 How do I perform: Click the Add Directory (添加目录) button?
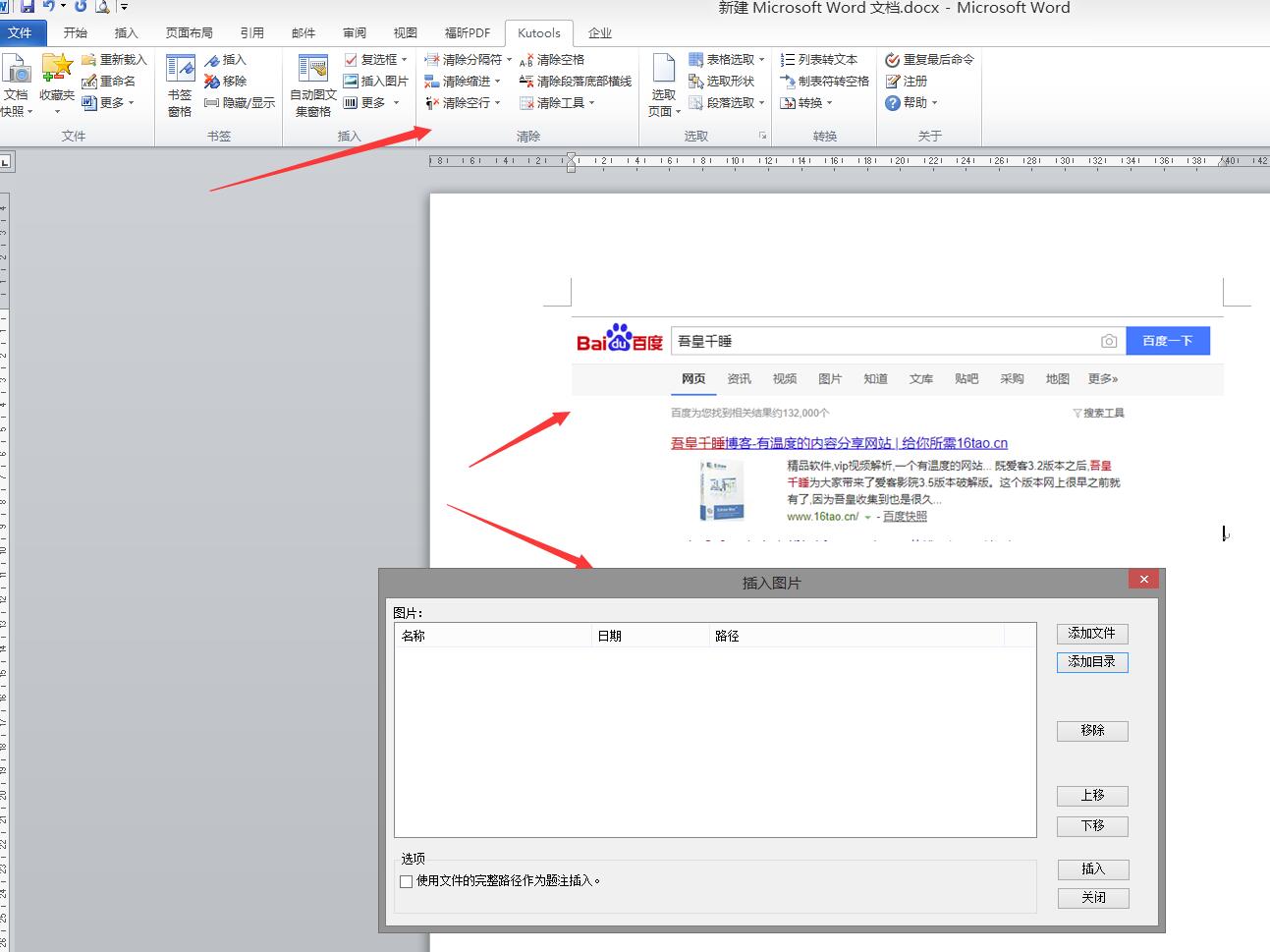tap(1092, 662)
